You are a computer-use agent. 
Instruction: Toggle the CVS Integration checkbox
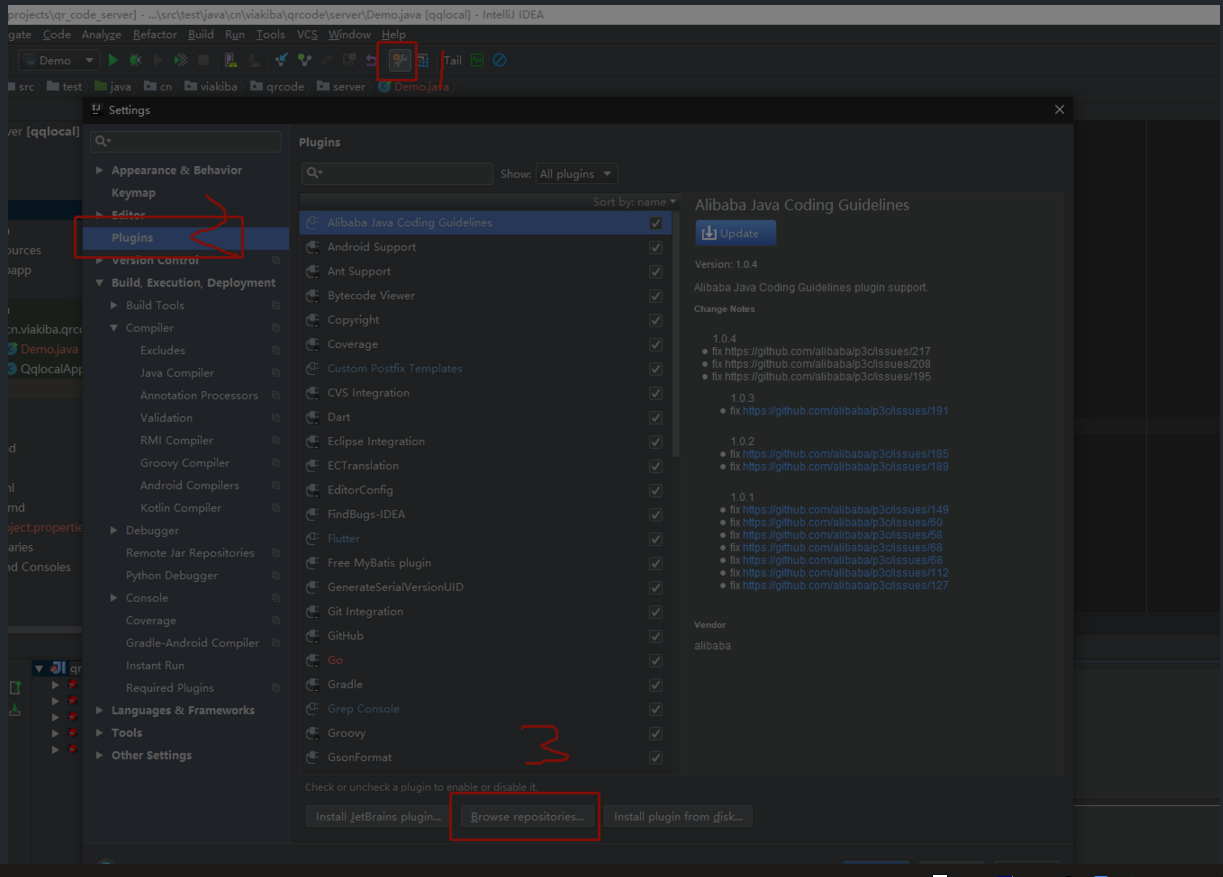pos(656,393)
